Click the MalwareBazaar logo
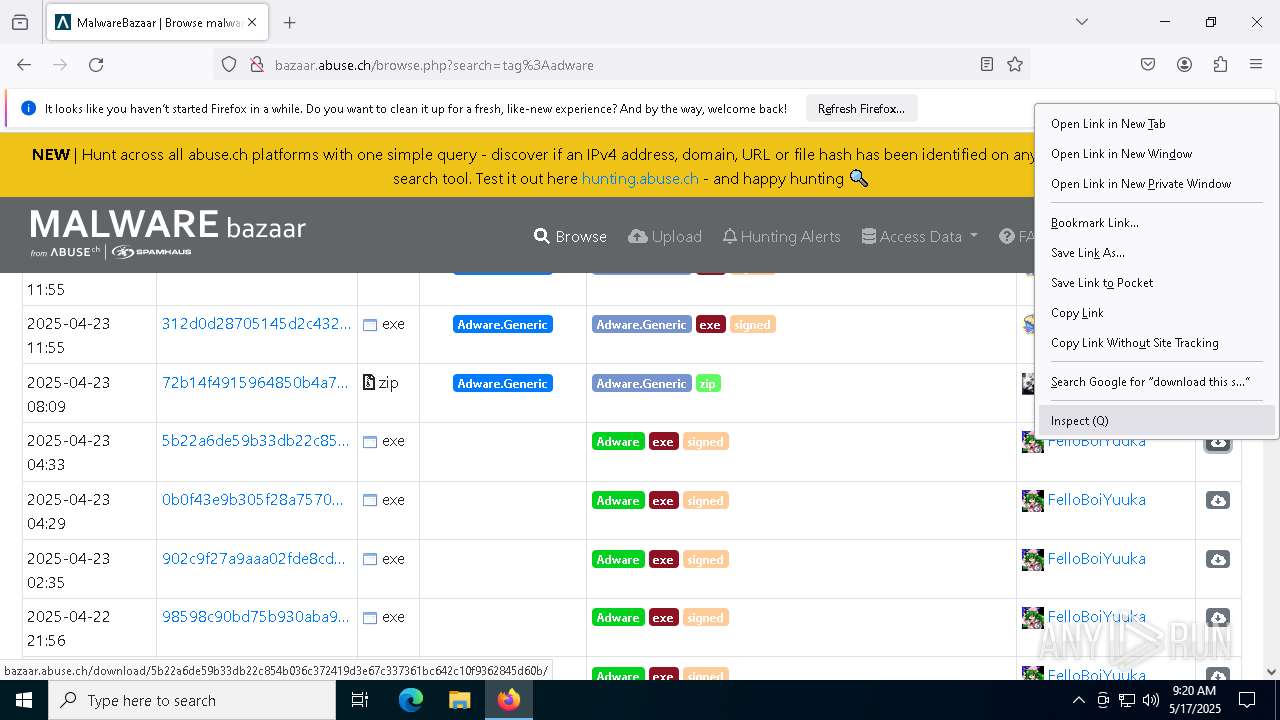 coord(168,234)
